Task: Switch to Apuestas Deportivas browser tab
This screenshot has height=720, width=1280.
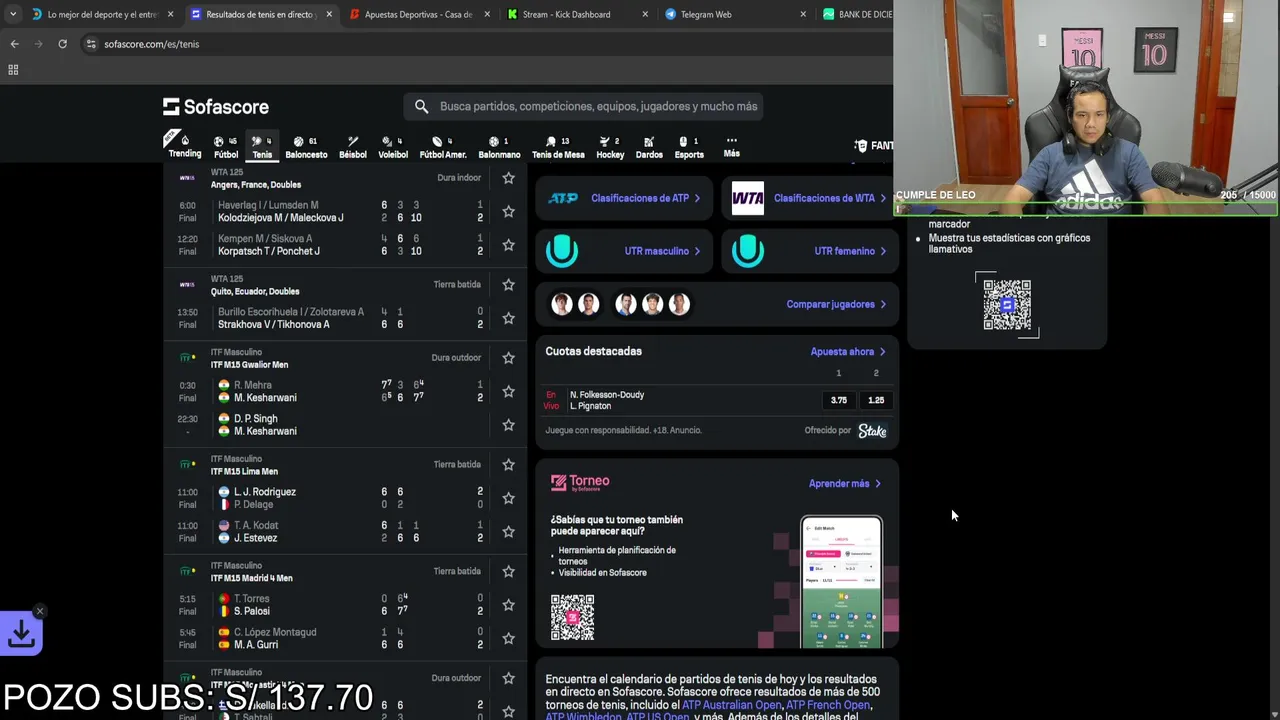Action: point(418,15)
